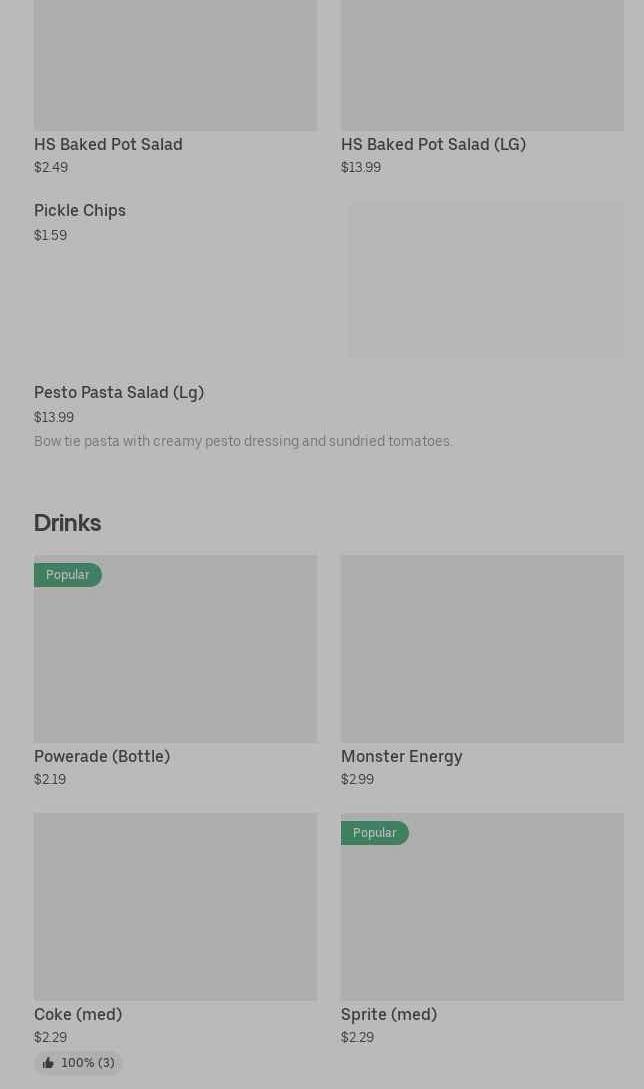Click the thumbs-up icon under Coke (med)
Image resolution: width=644 pixels, height=1089 pixels.
tap(48, 1063)
